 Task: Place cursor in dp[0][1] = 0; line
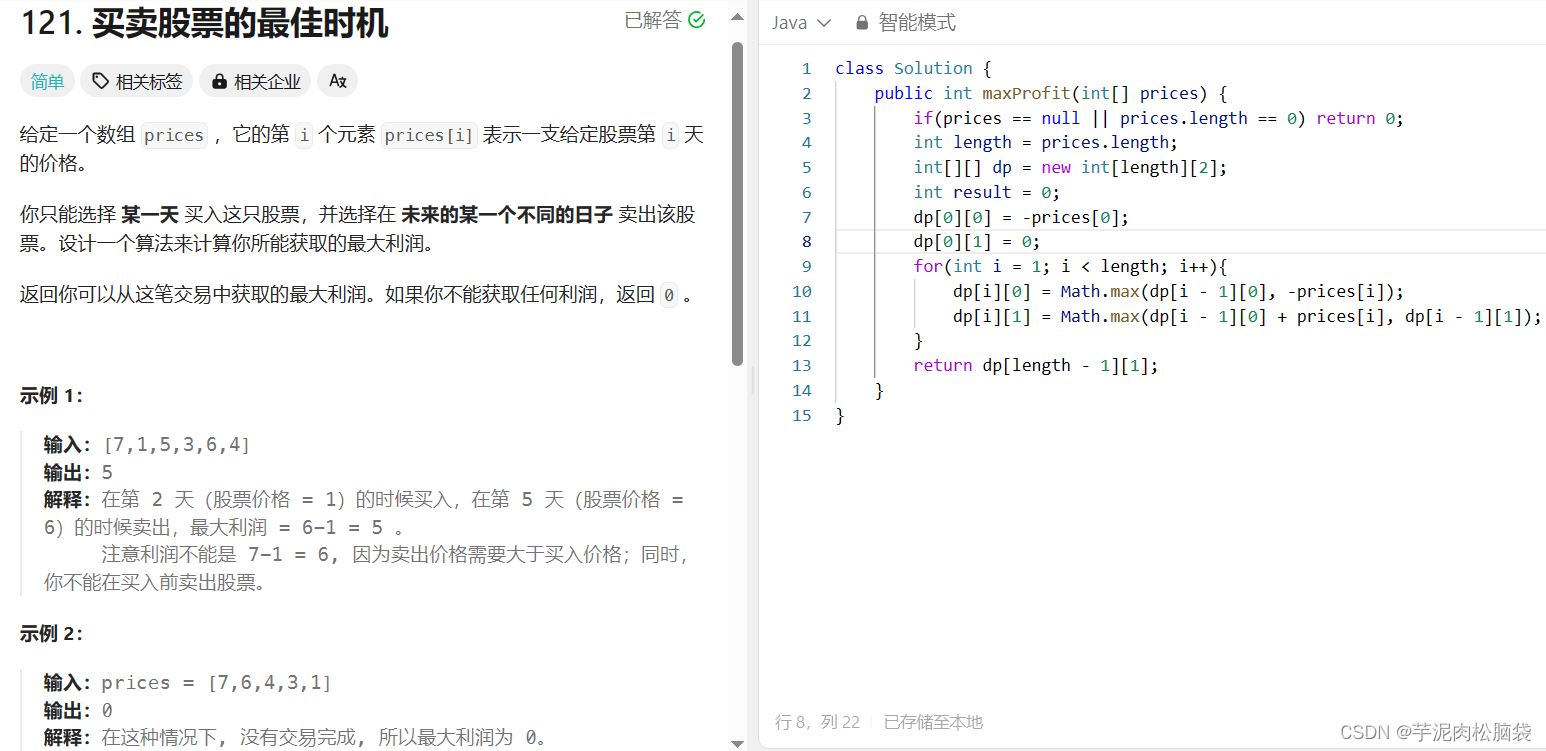pyautogui.click(x=977, y=242)
